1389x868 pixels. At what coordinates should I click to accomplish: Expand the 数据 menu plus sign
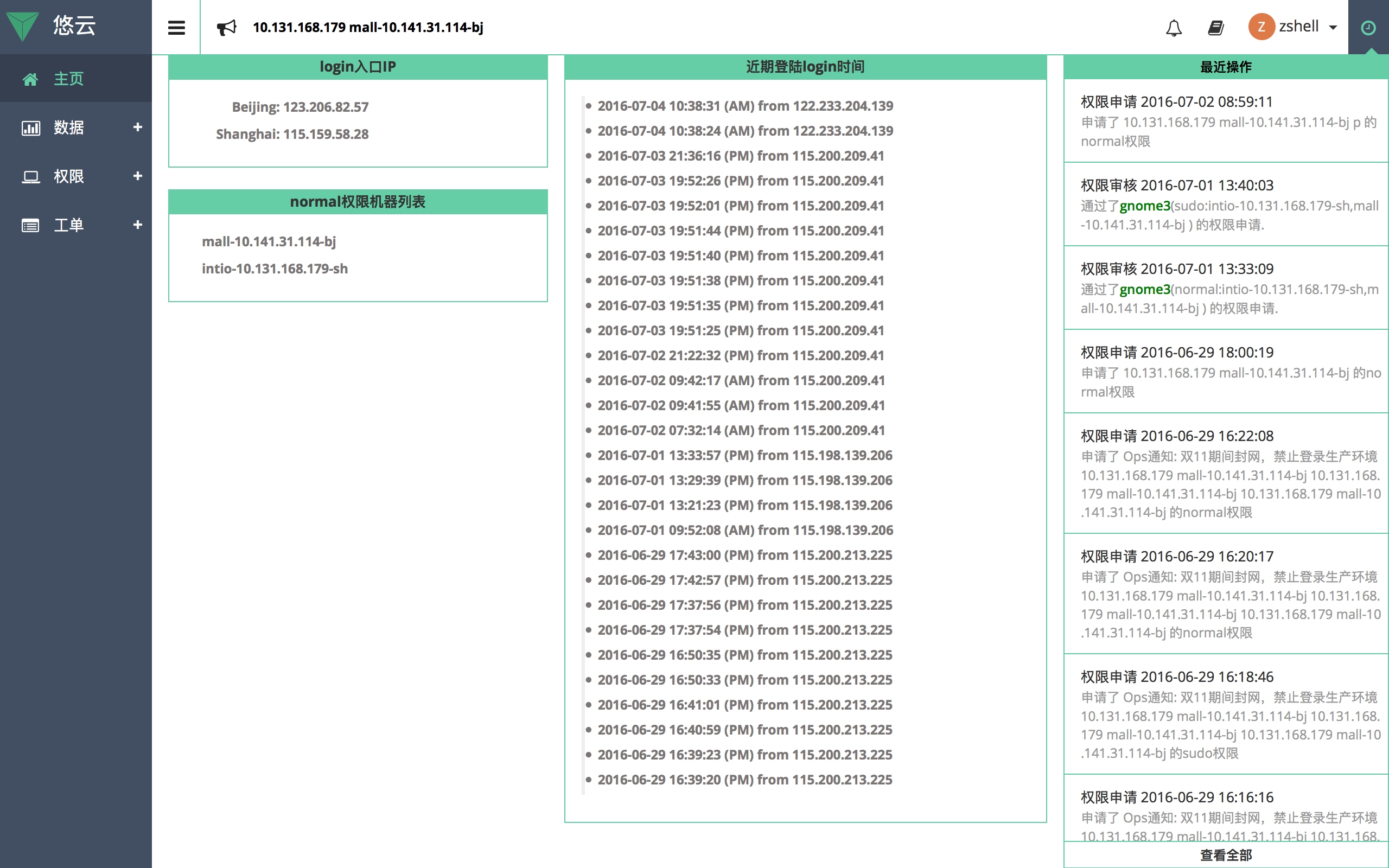[138, 127]
